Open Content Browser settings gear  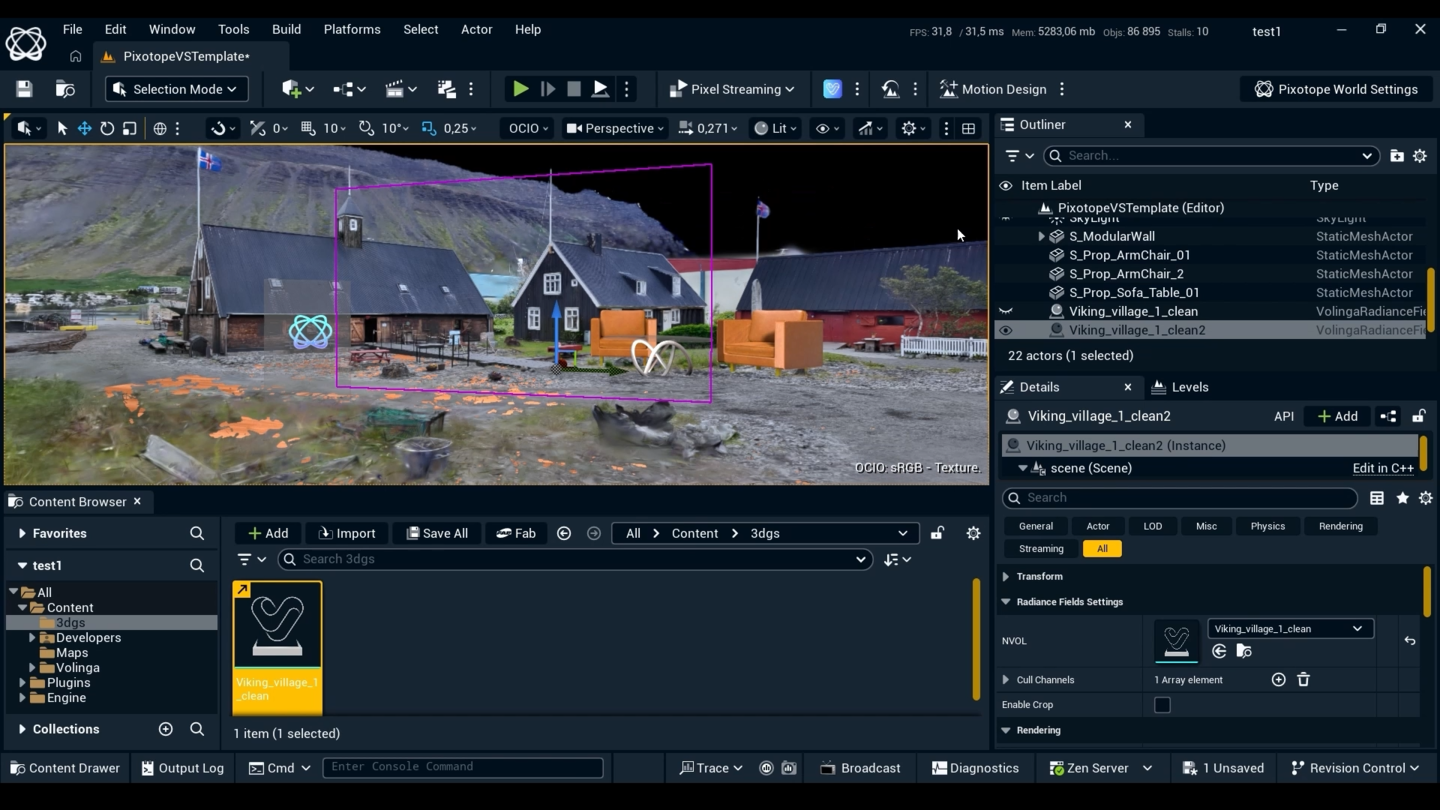click(973, 534)
